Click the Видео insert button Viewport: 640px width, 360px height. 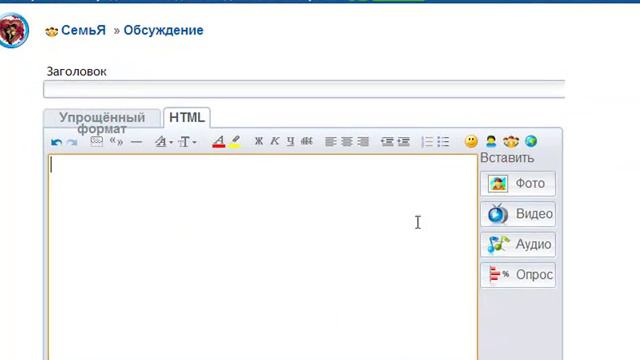tap(518, 214)
